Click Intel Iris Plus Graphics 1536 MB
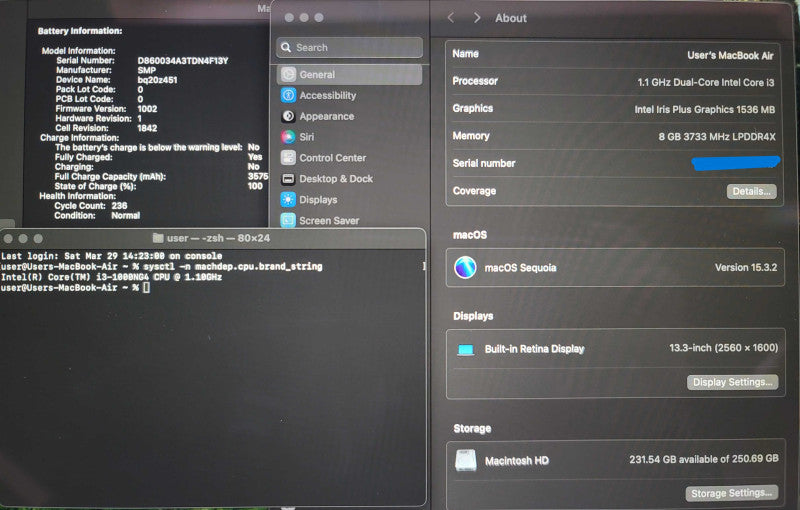Image resolution: width=800 pixels, height=510 pixels. pyautogui.click(x=705, y=110)
